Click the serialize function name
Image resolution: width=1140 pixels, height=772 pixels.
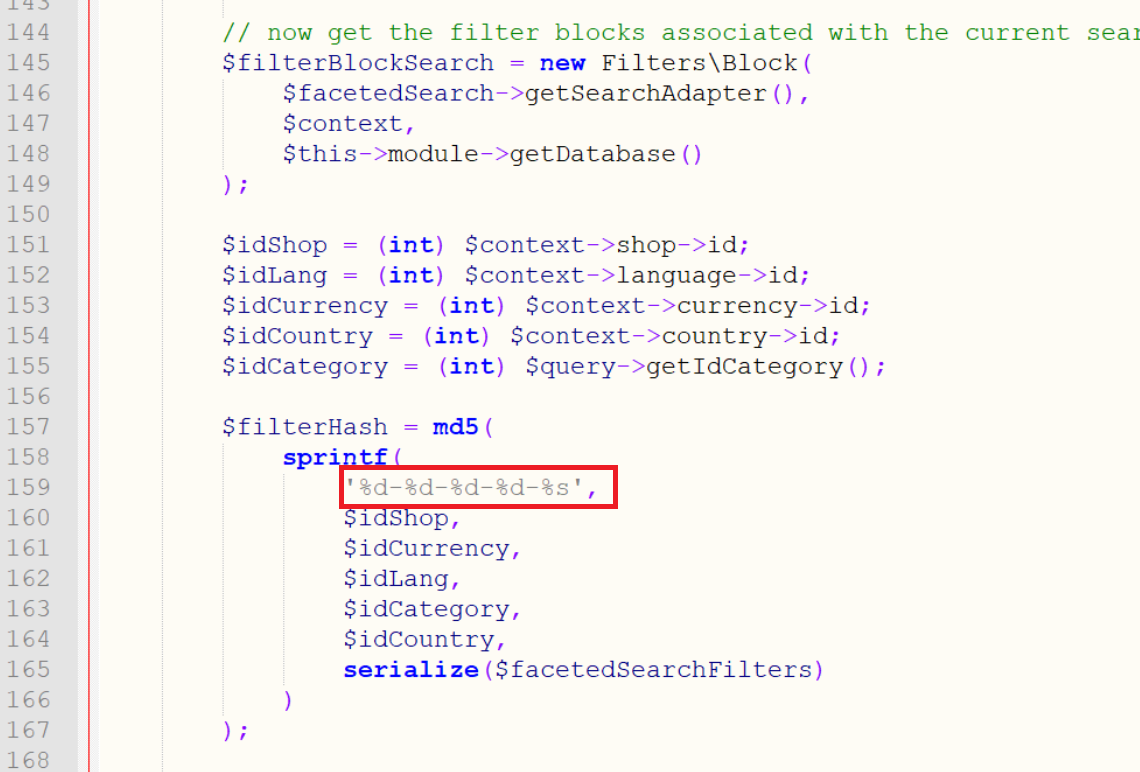[411, 670]
